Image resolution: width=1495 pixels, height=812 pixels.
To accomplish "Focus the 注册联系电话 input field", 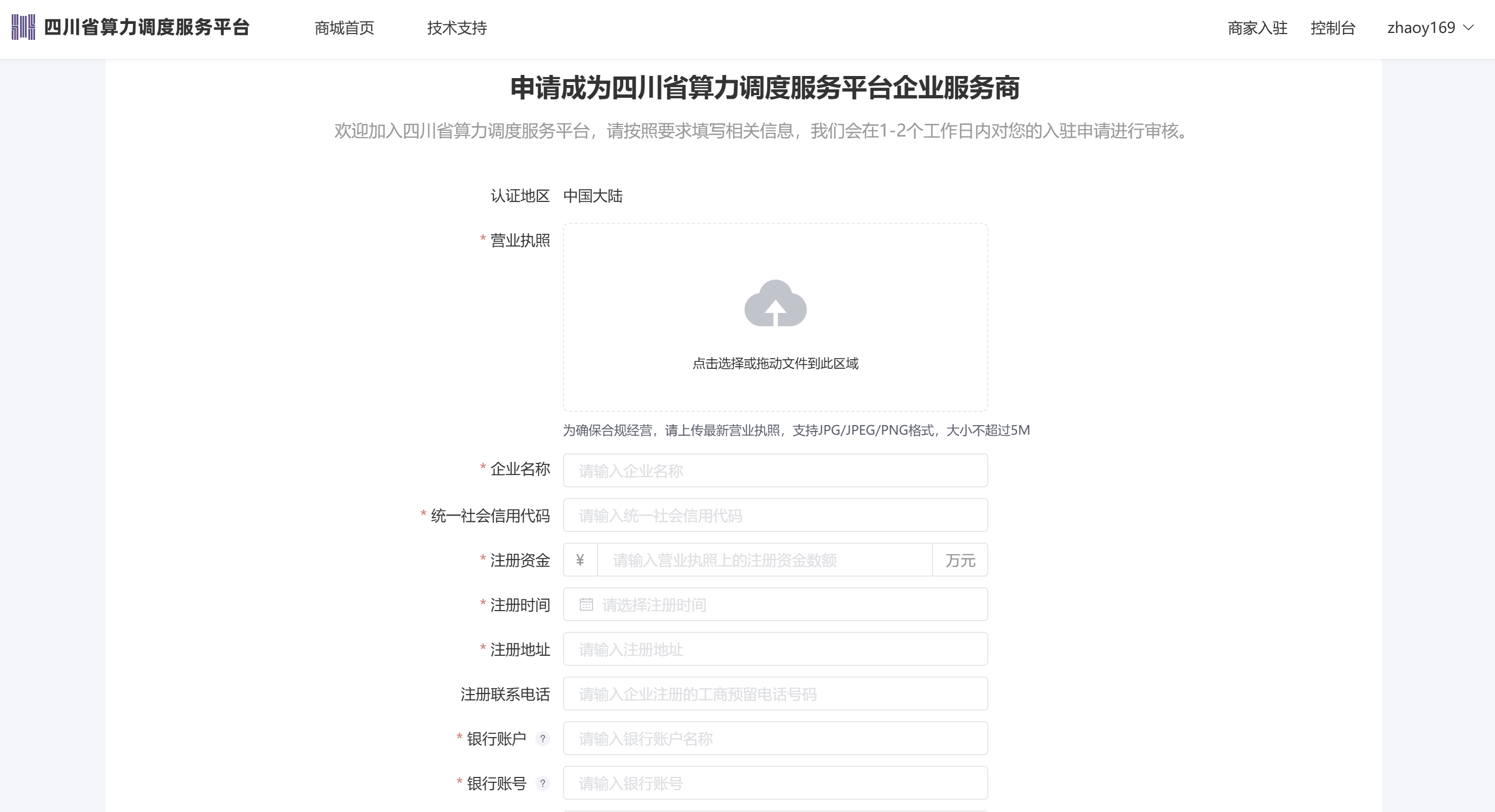I will tap(775, 693).
